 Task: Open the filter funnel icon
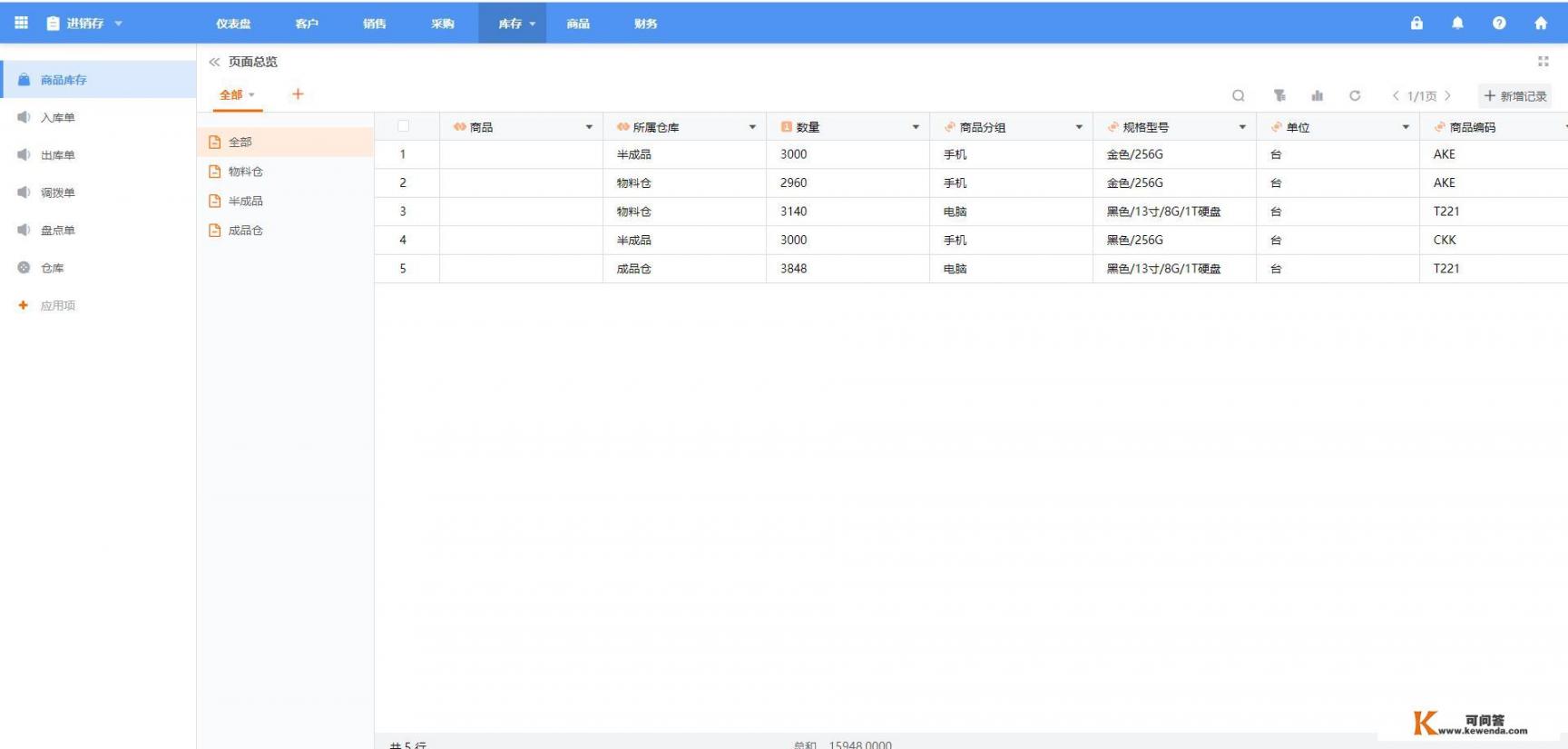tap(1279, 95)
